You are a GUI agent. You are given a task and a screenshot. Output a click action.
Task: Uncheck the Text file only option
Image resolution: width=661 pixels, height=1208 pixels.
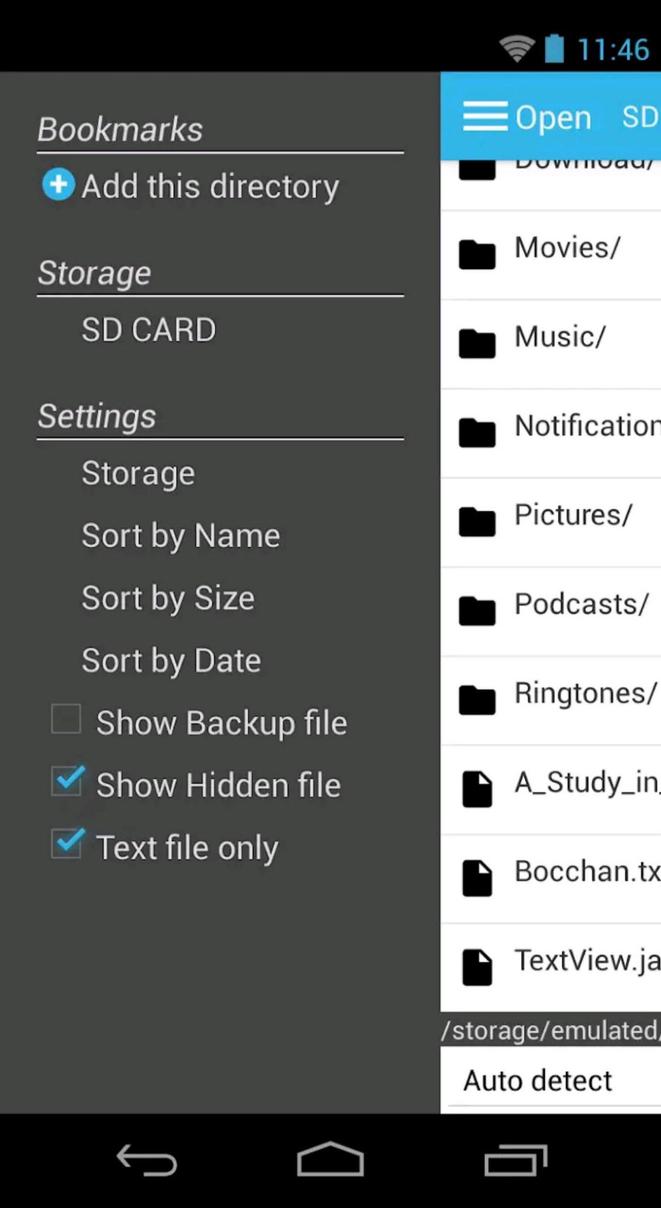point(65,845)
